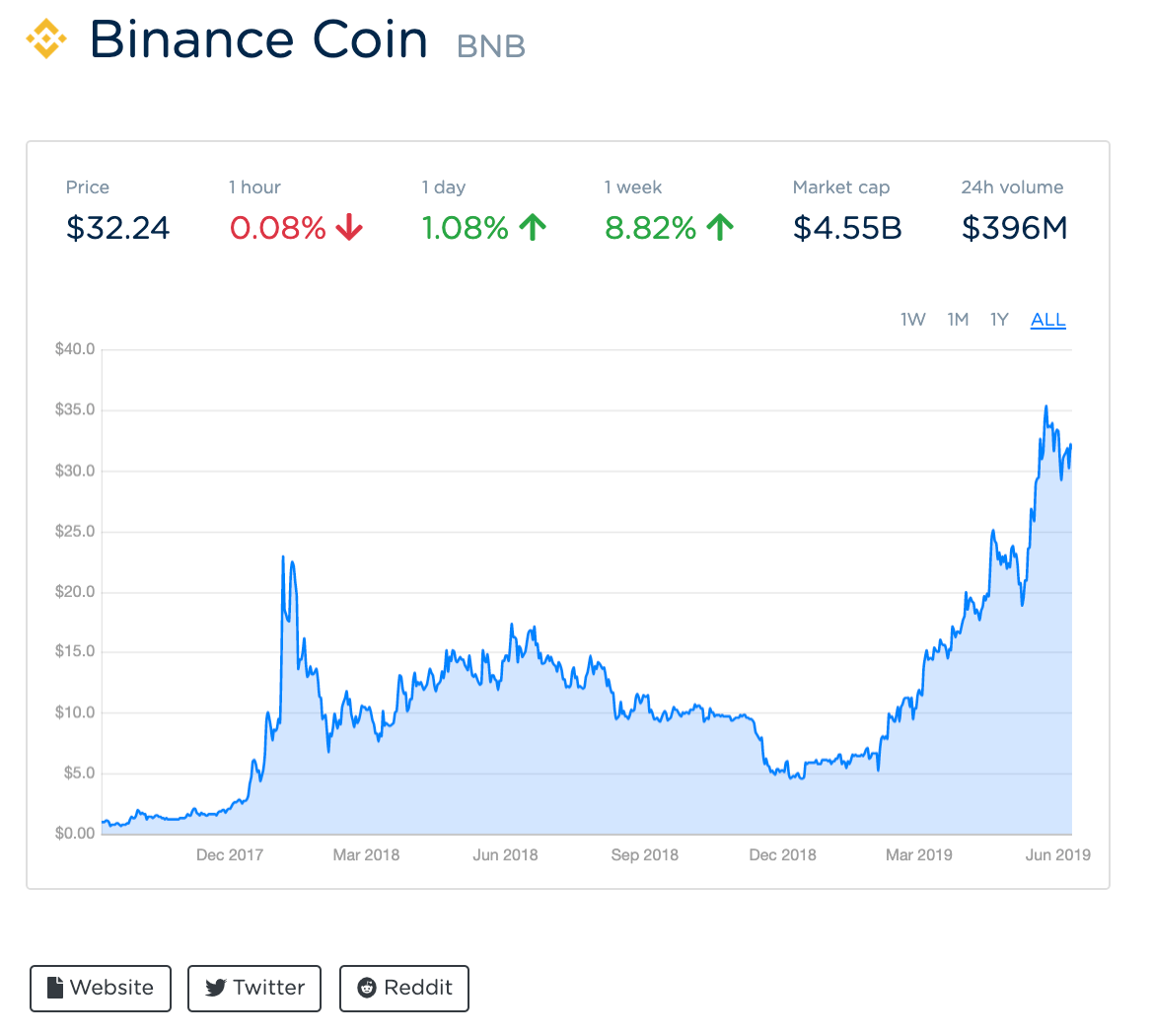Click the document icon on the Website button
Viewport: 1152px width, 1036px height.
click(55, 988)
